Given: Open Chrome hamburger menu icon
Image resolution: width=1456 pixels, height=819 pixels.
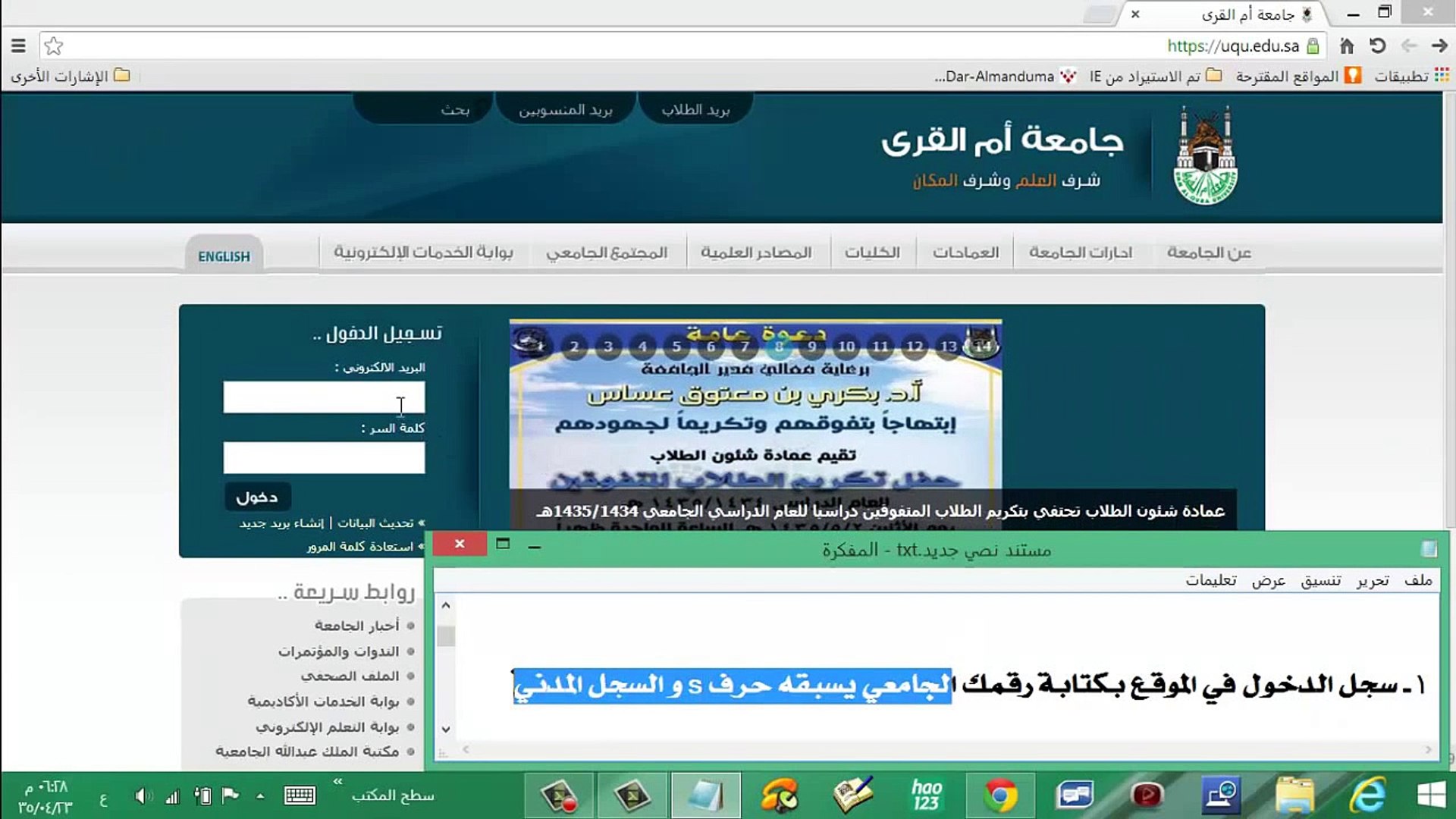Looking at the screenshot, I should [x=18, y=46].
